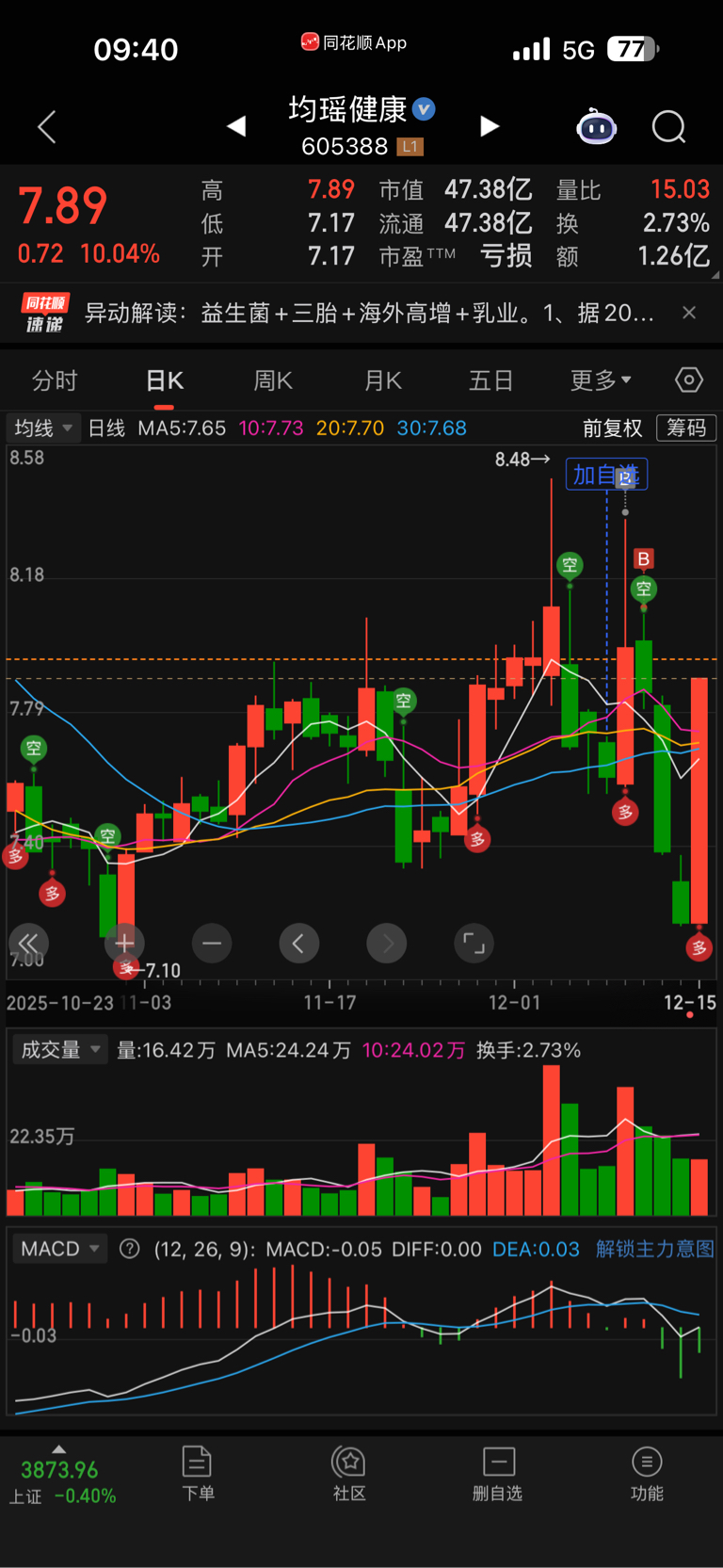Tap the stock code 605388
Image resolution: width=723 pixels, height=1568 pixels.
coord(345,146)
